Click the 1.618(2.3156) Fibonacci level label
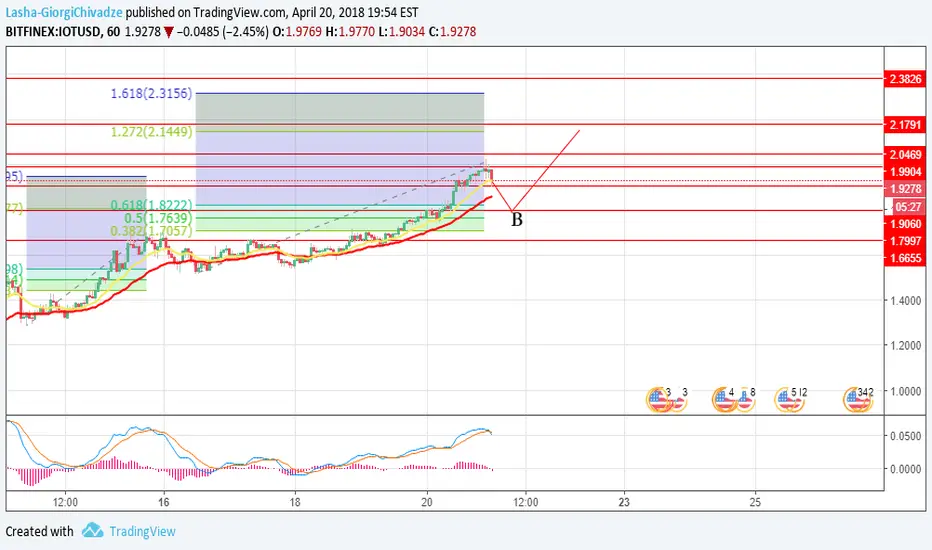 pos(152,93)
